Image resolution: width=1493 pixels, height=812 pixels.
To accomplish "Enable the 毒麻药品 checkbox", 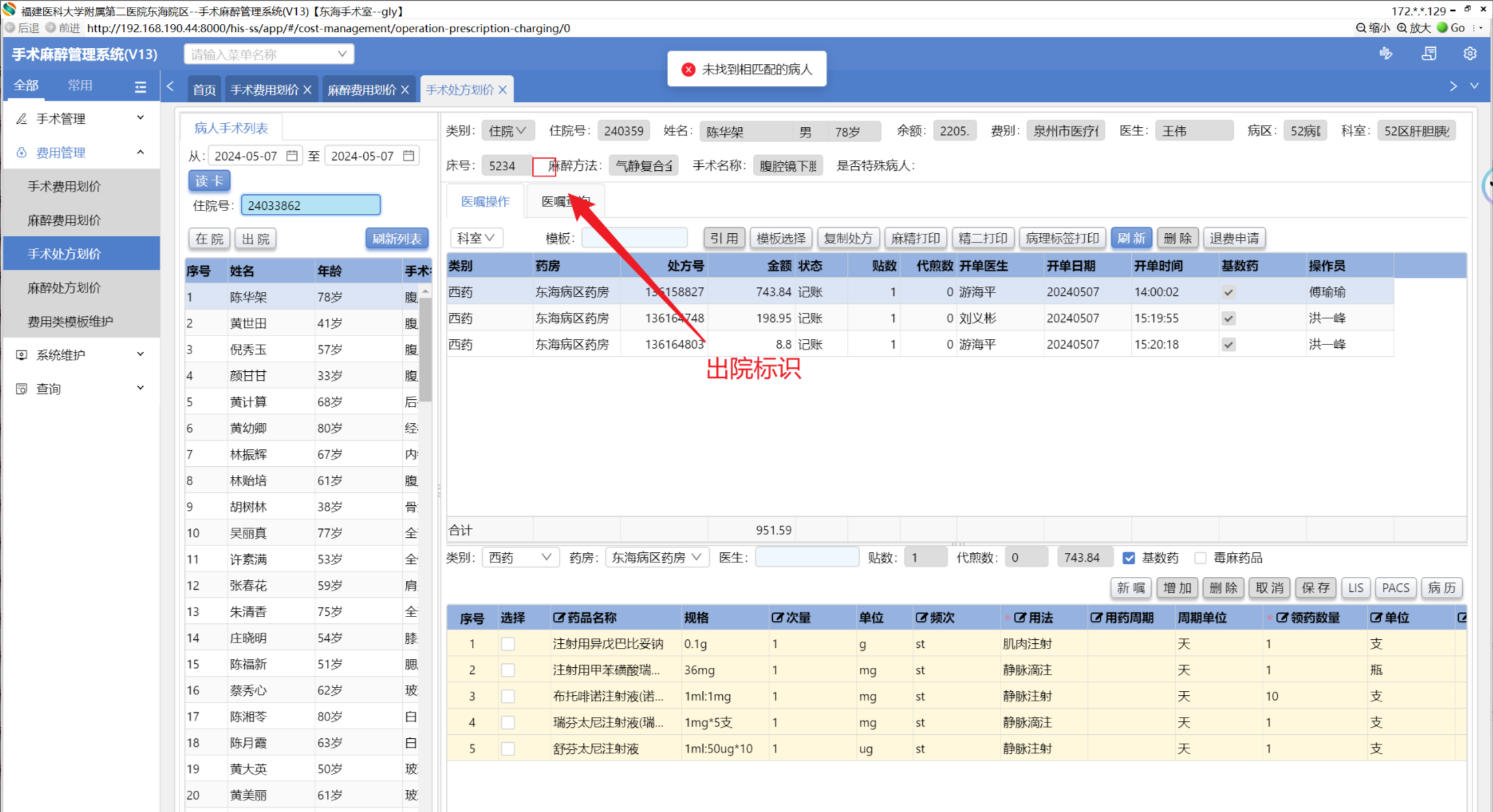I will tap(1200, 558).
